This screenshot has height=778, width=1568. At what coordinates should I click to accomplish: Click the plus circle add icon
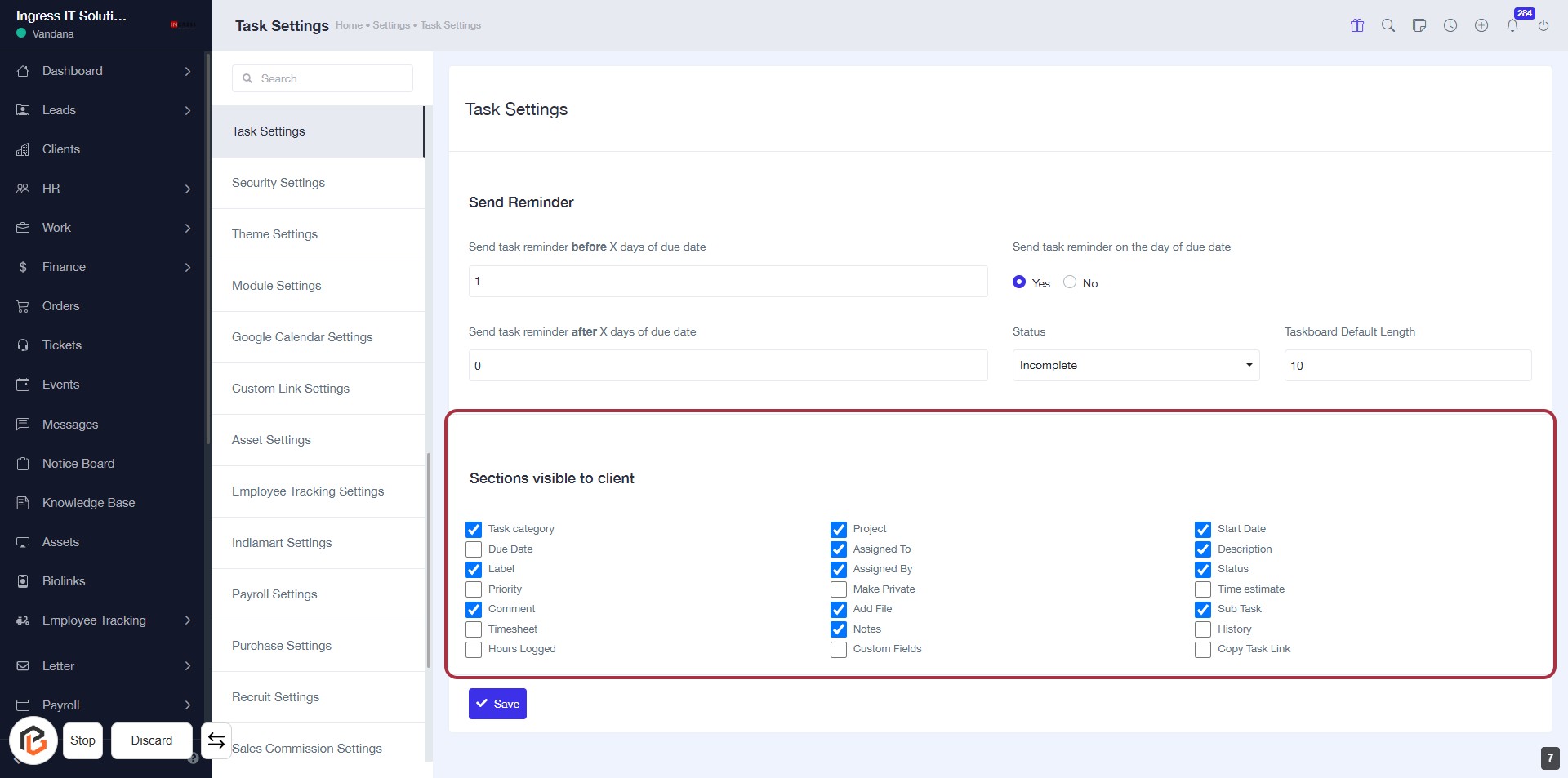[x=1481, y=25]
